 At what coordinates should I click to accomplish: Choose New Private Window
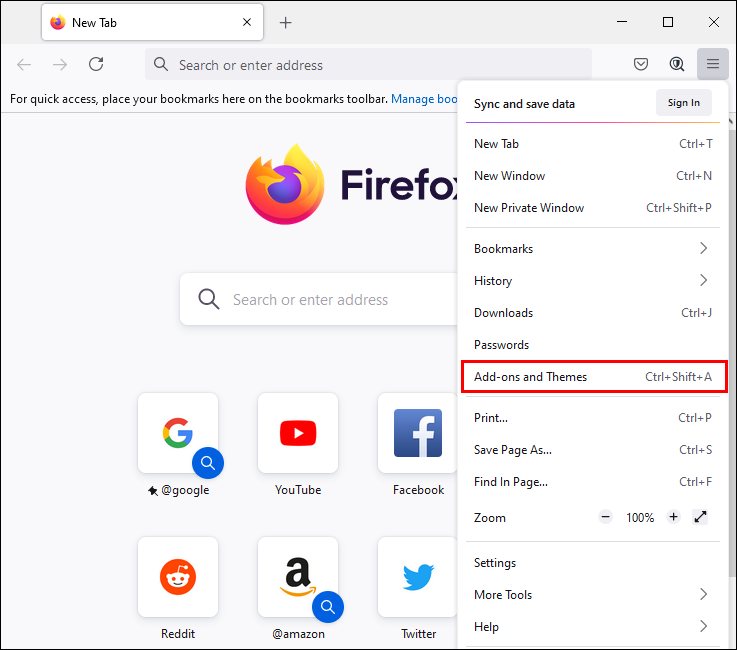[x=593, y=208]
